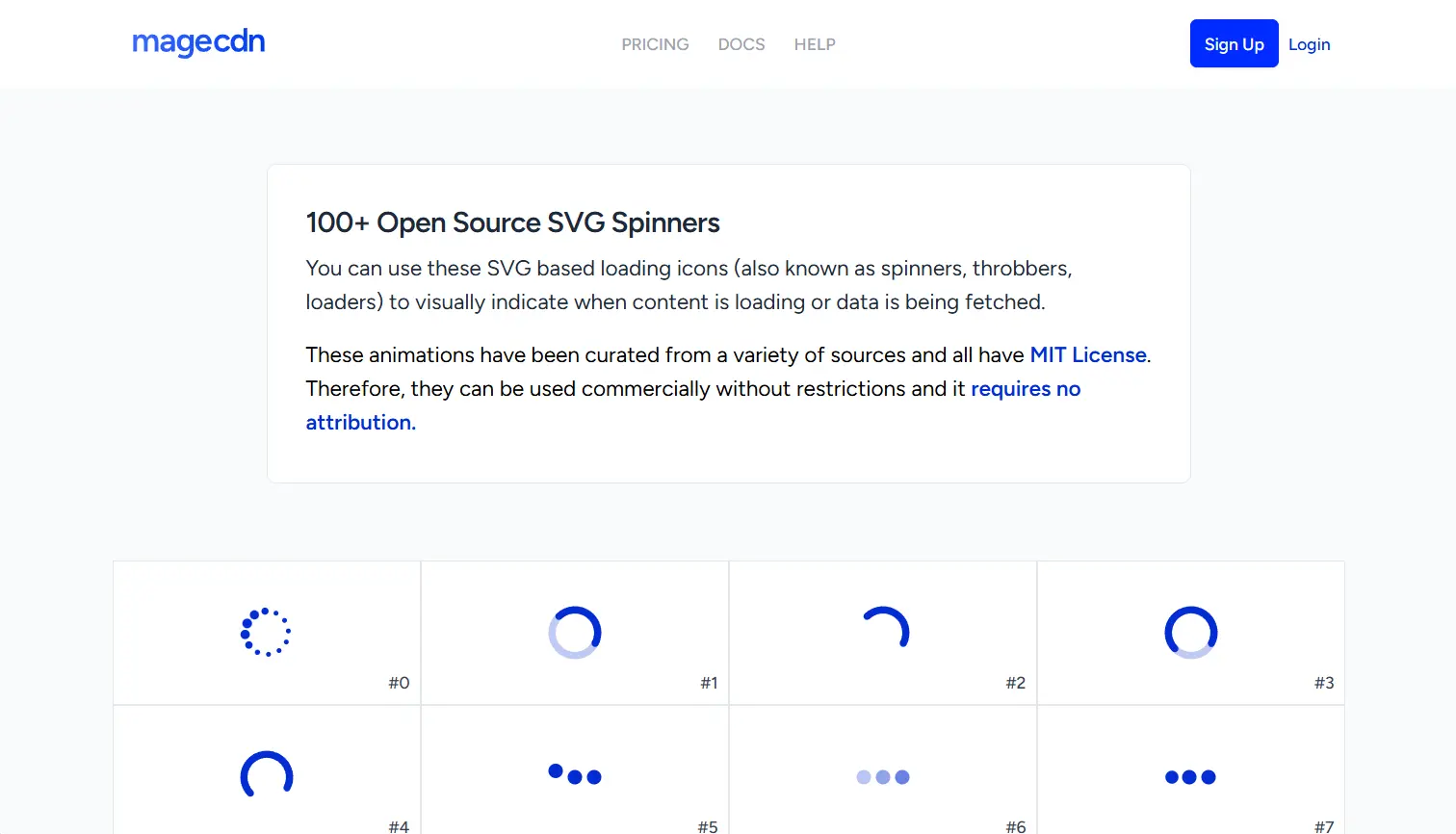Screen dimensions: 1456x834
Task: Click the arc loader spinner #4
Action: coord(267,775)
